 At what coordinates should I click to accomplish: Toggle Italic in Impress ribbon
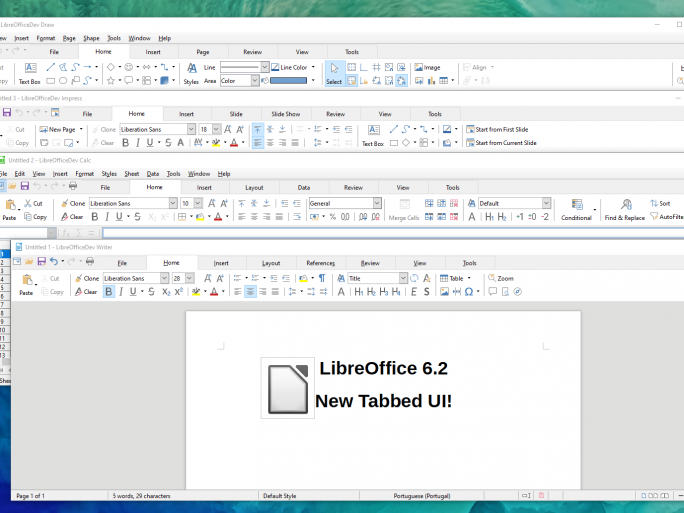[x=137, y=143]
